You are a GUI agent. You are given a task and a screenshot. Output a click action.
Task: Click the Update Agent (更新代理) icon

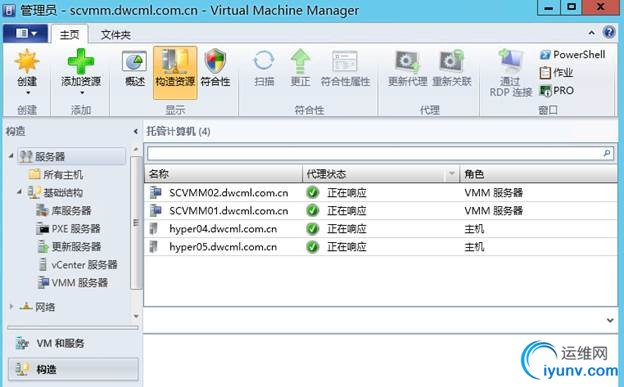[x=407, y=62]
